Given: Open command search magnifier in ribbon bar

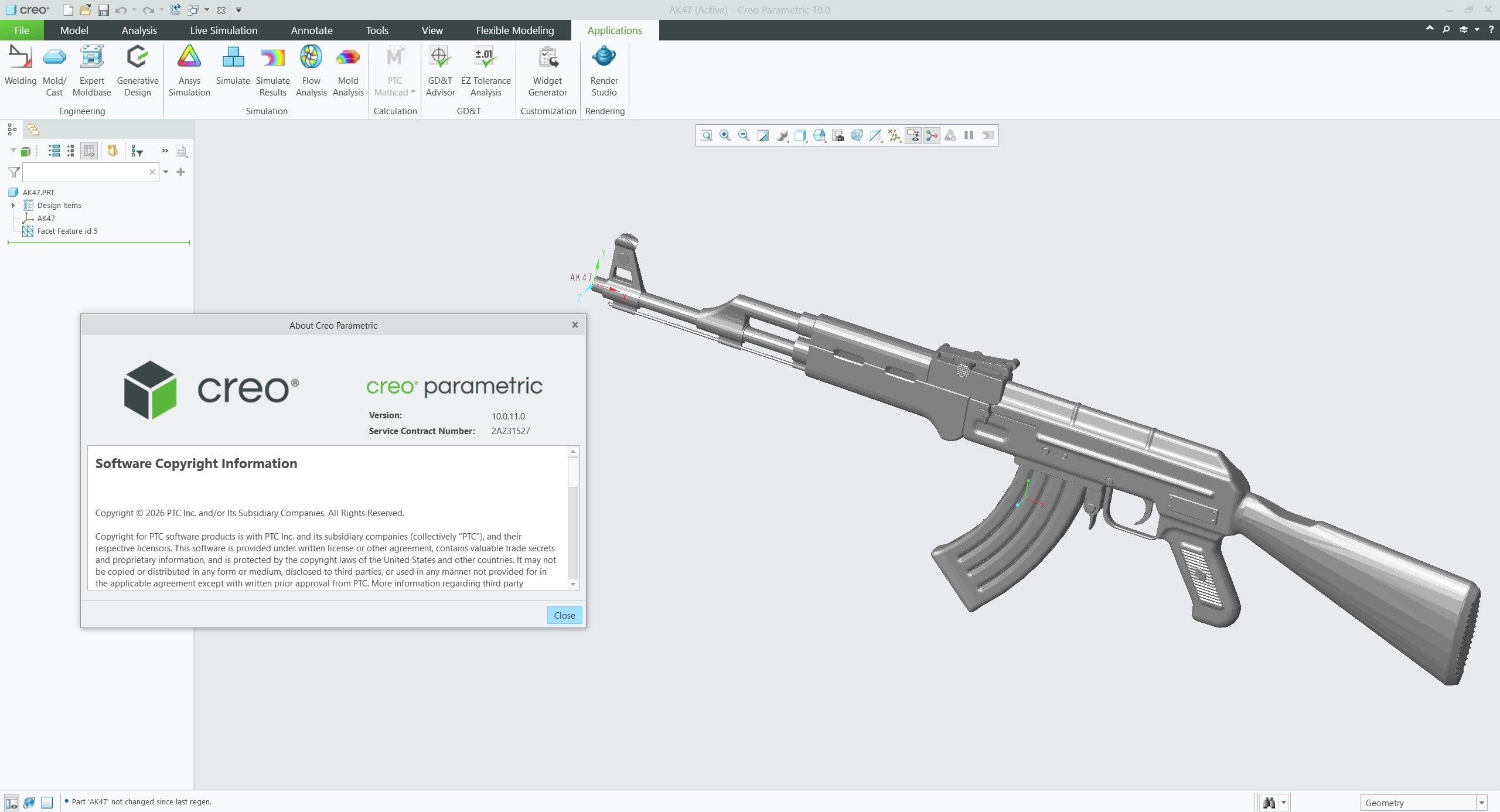Looking at the screenshot, I should click(x=1446, y=29).
